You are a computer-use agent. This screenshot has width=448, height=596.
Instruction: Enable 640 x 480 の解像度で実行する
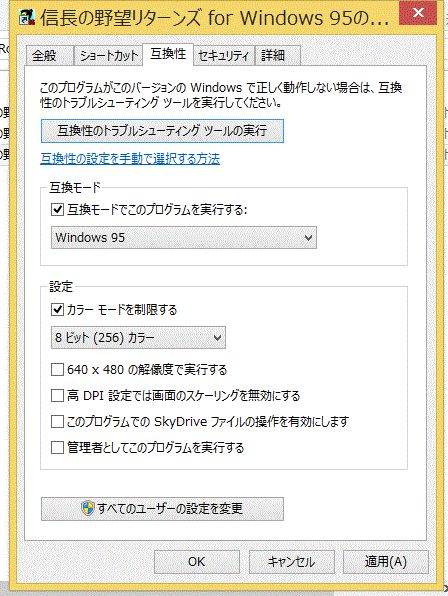coord(57,369)
